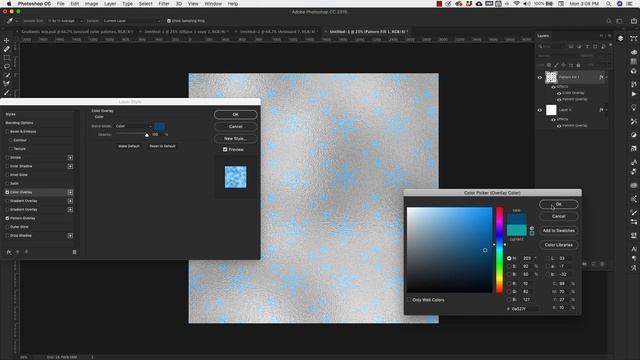This screenshot has width=640, height=360.
Task: Toggle the Preview checkbox in Layer Style
Action: 225,149
